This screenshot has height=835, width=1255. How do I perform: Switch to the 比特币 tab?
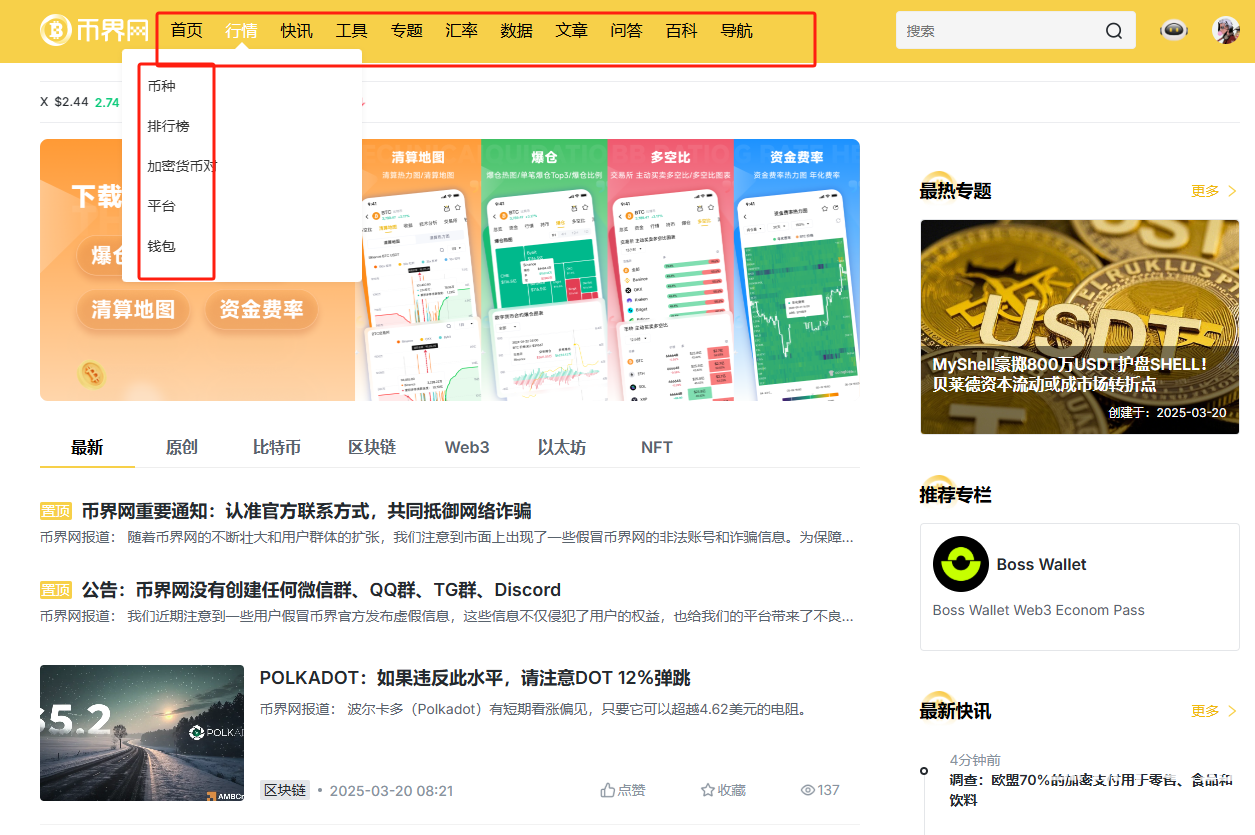276,447
